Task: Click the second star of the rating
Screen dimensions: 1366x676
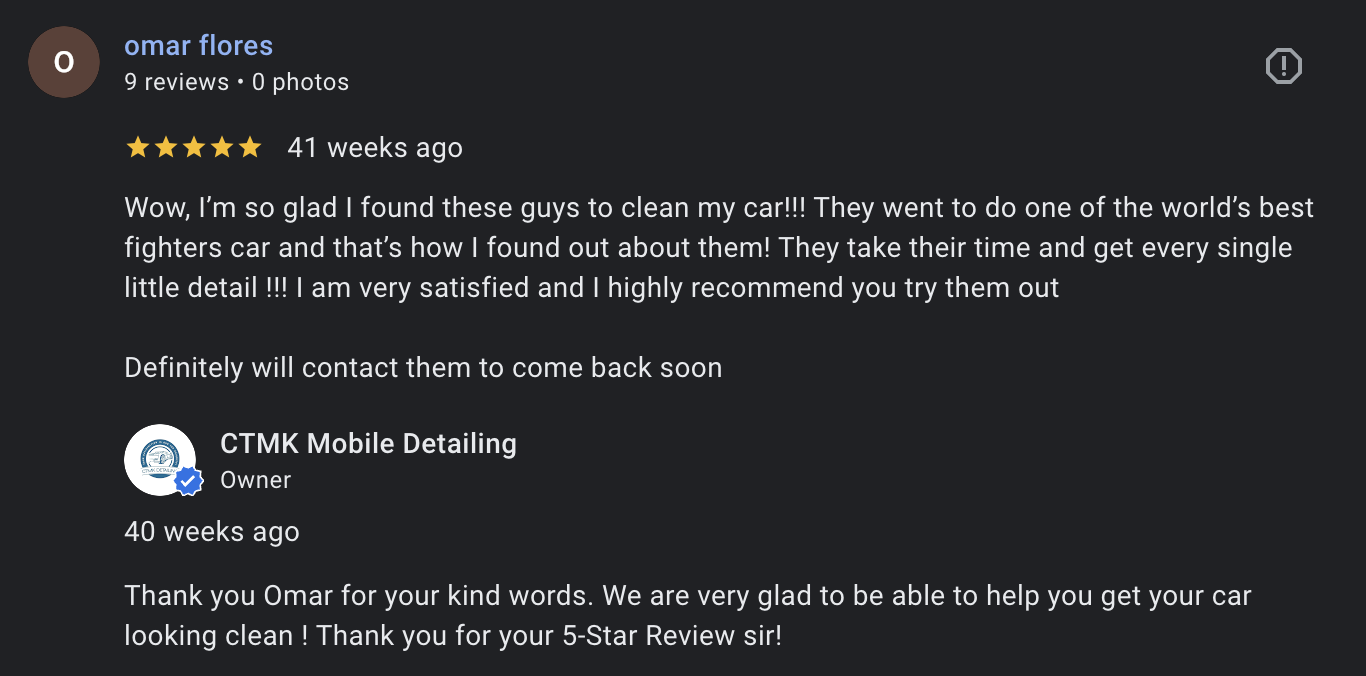Action: tap(165, 148)
